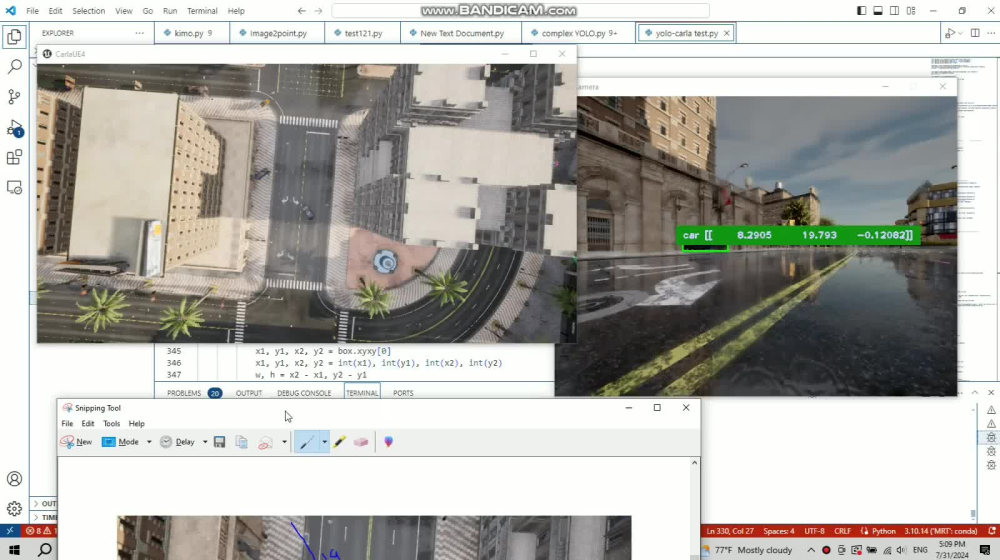Send snip via email icon

click(x=265, y=442)
